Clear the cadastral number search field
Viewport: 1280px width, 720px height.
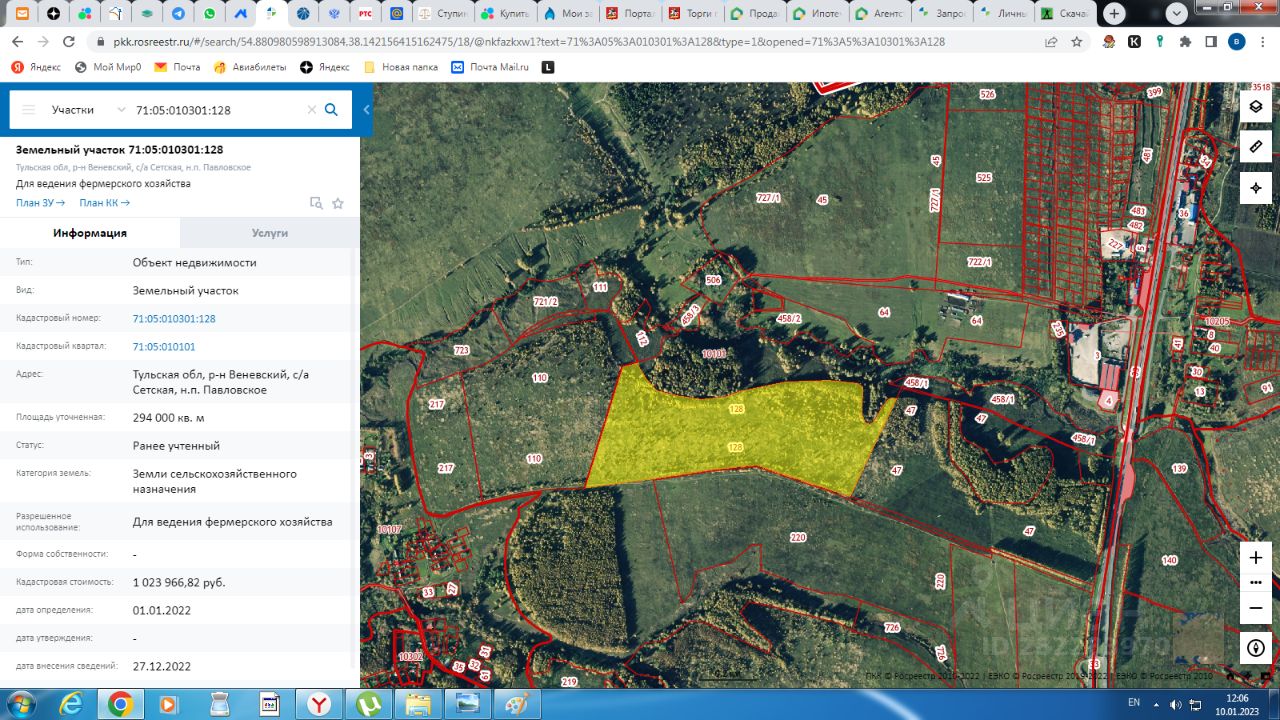click(311, 110)
